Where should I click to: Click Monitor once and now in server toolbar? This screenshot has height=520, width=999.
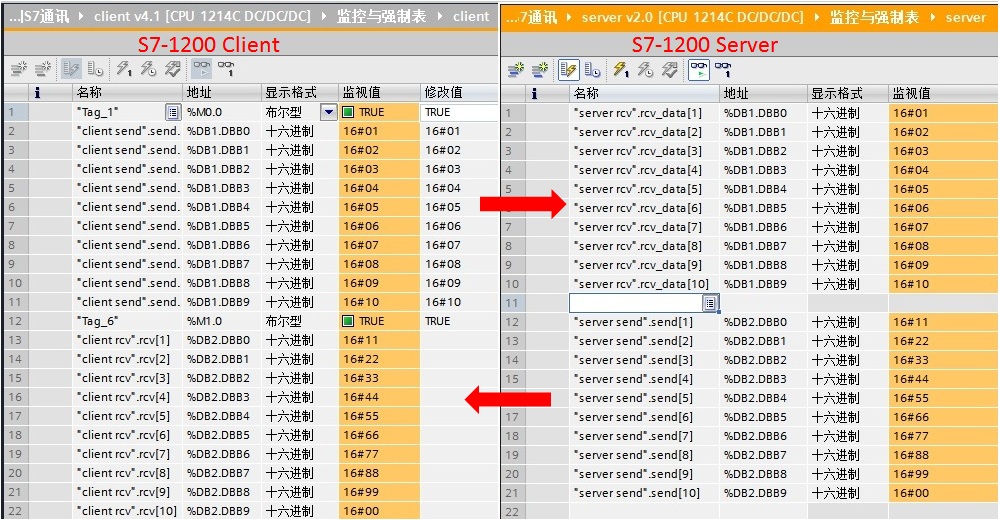723,69
